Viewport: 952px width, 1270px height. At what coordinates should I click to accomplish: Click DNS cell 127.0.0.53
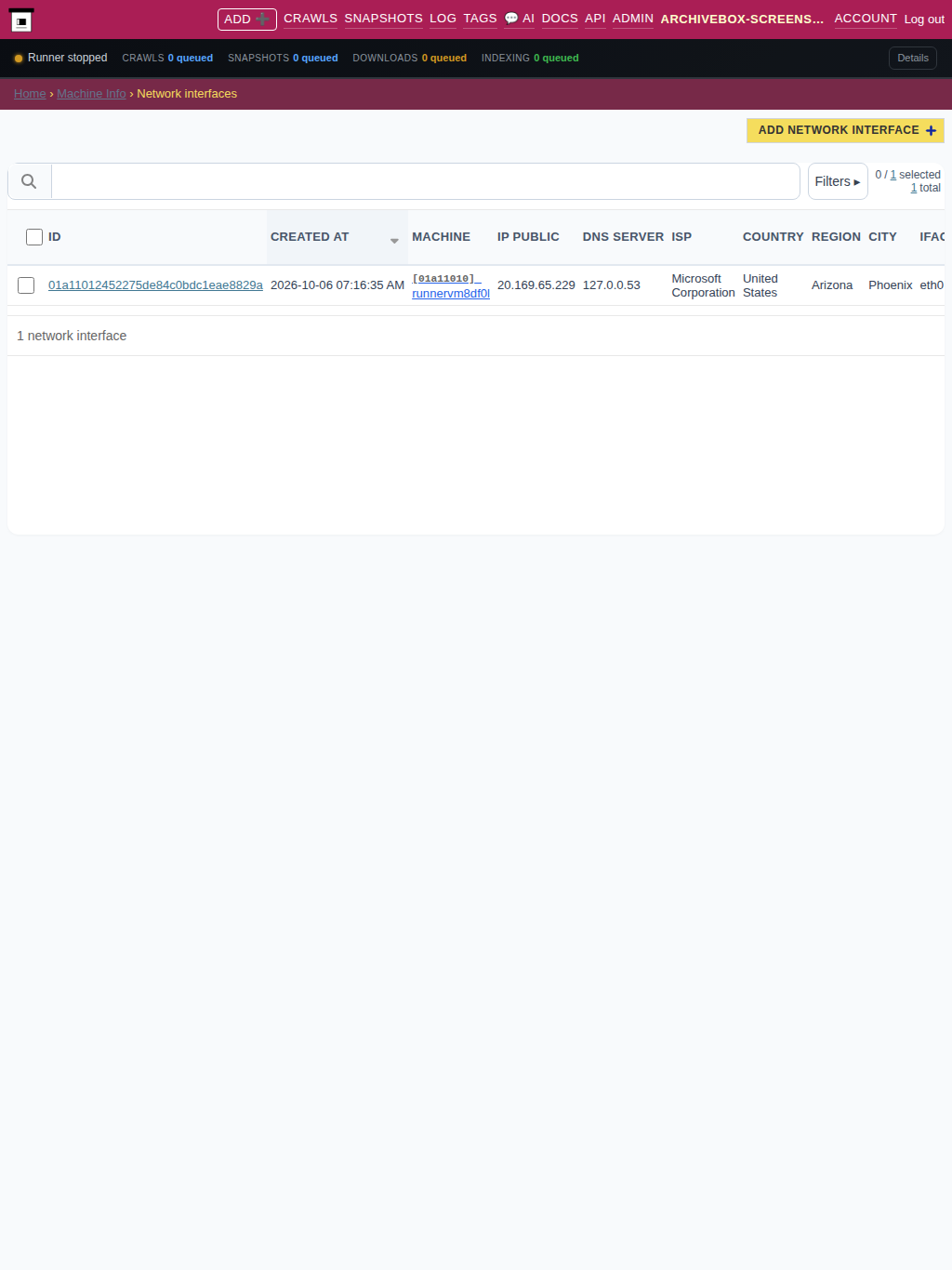(612, 285)
